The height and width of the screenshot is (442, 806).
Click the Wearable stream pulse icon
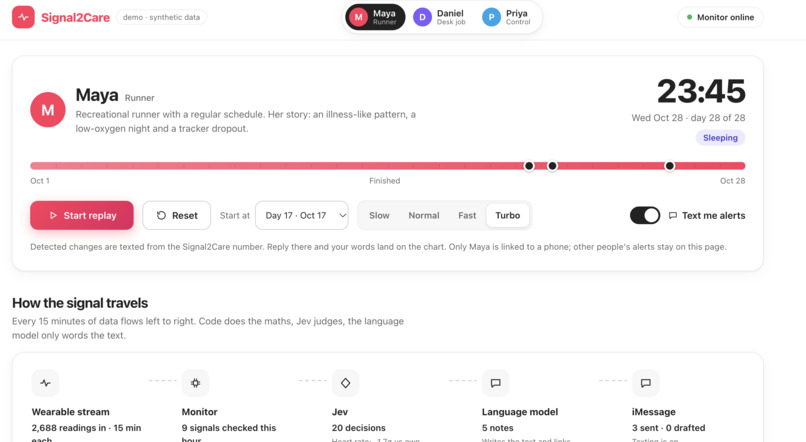[x=45, y=383]
